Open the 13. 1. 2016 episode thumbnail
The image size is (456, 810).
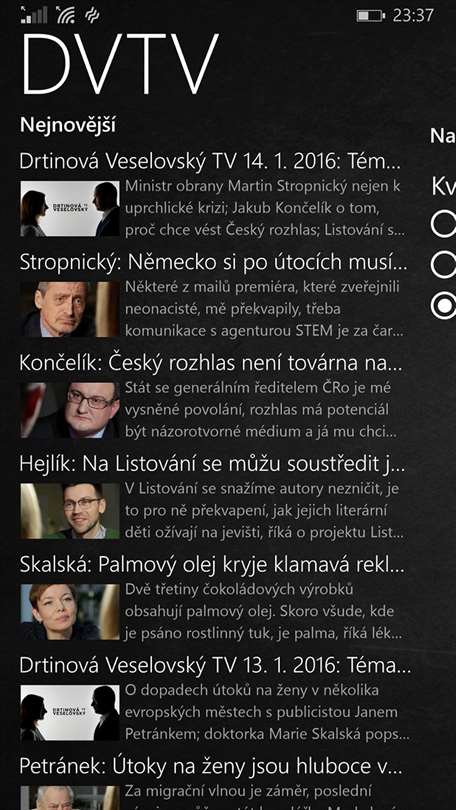click(x=70, y=713)
